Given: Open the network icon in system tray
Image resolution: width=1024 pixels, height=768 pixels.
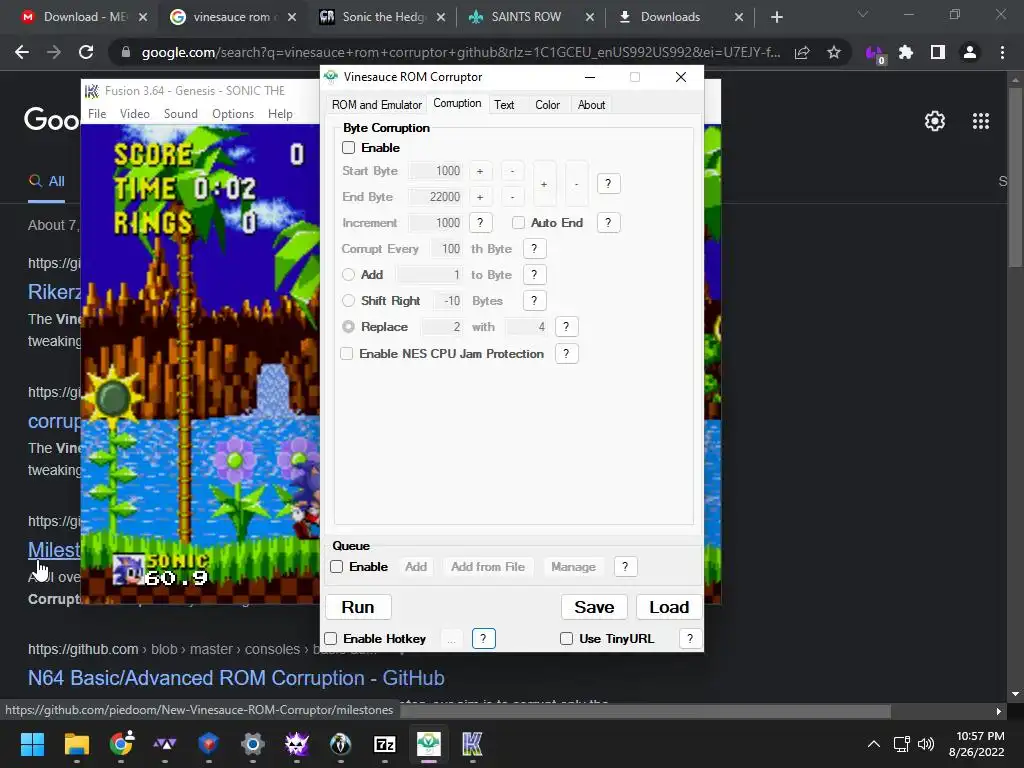Looking at the screenshot, I should click(x=902, y=744).
